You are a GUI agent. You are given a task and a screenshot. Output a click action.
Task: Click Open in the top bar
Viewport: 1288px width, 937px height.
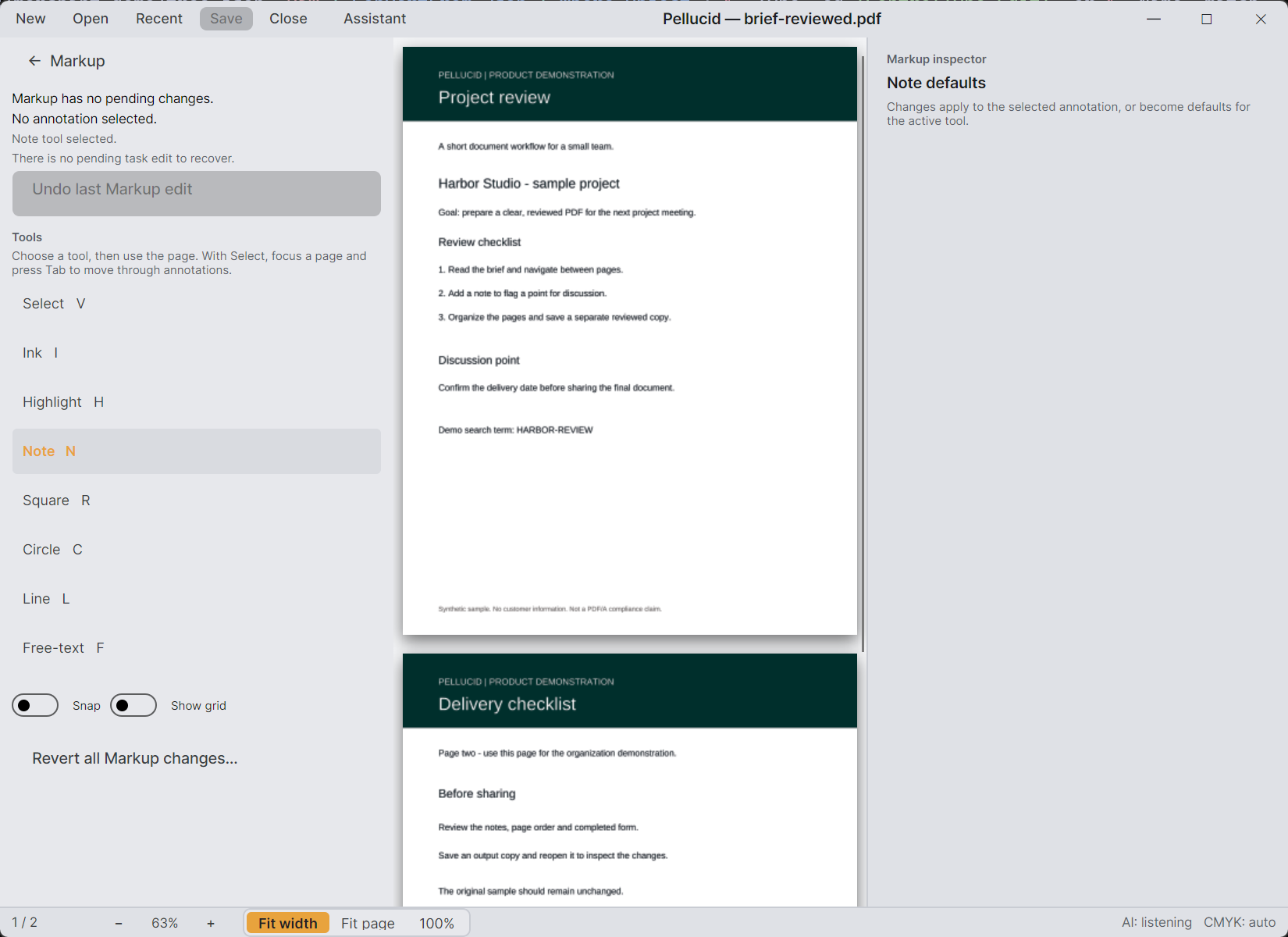[x=91, y=19]
